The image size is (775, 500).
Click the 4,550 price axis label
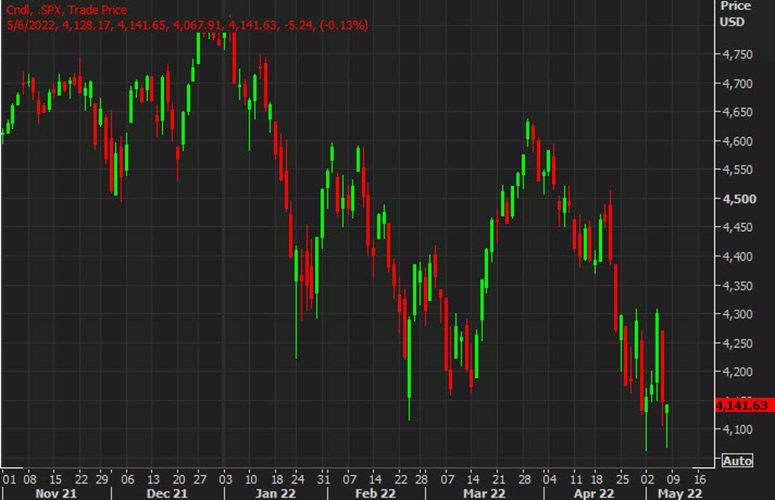[737, 170]
